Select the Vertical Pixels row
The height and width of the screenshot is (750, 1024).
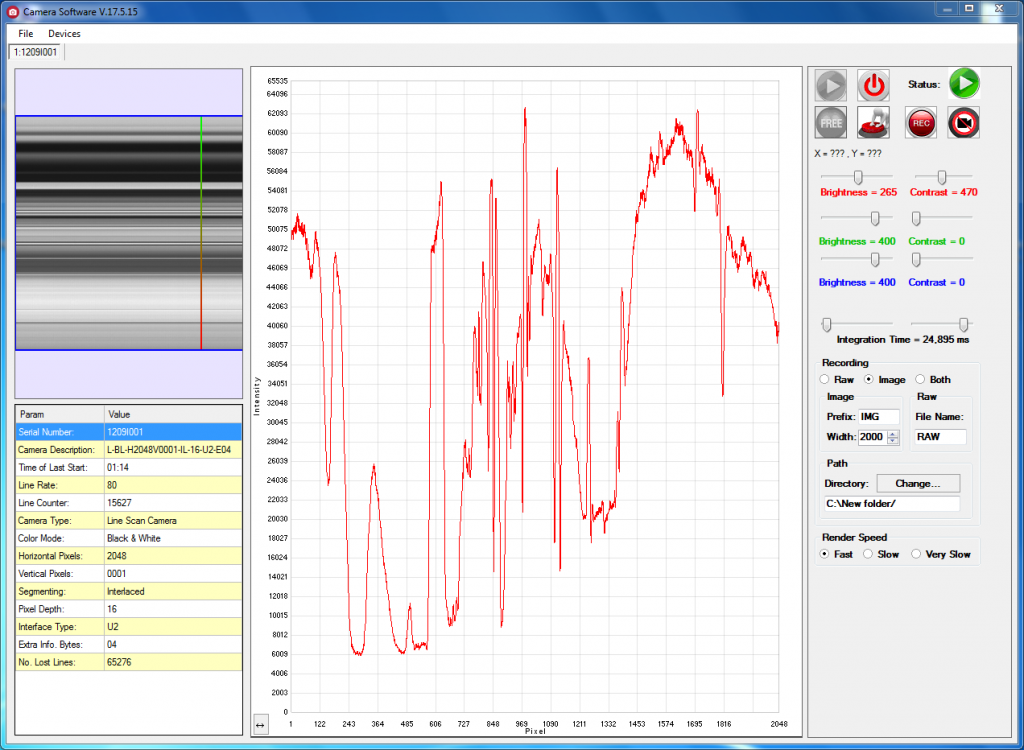(x=129, y=573)
